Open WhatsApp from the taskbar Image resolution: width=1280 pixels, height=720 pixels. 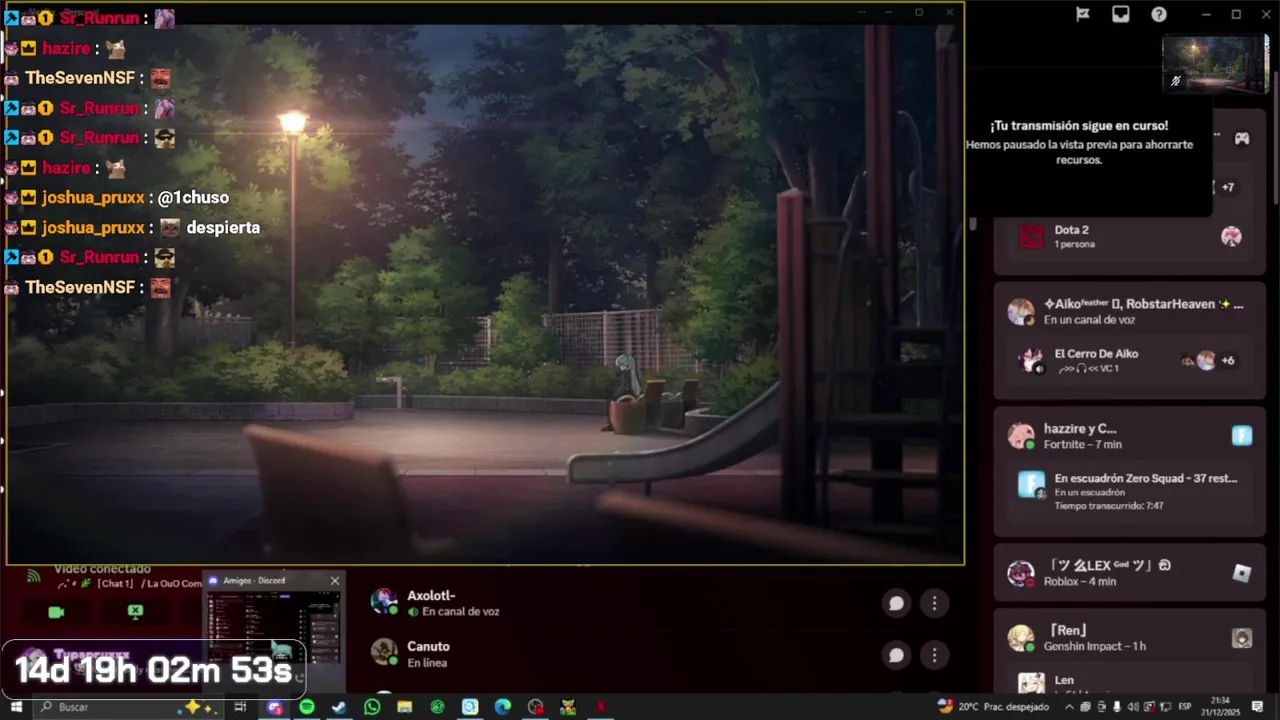[372, 707]
